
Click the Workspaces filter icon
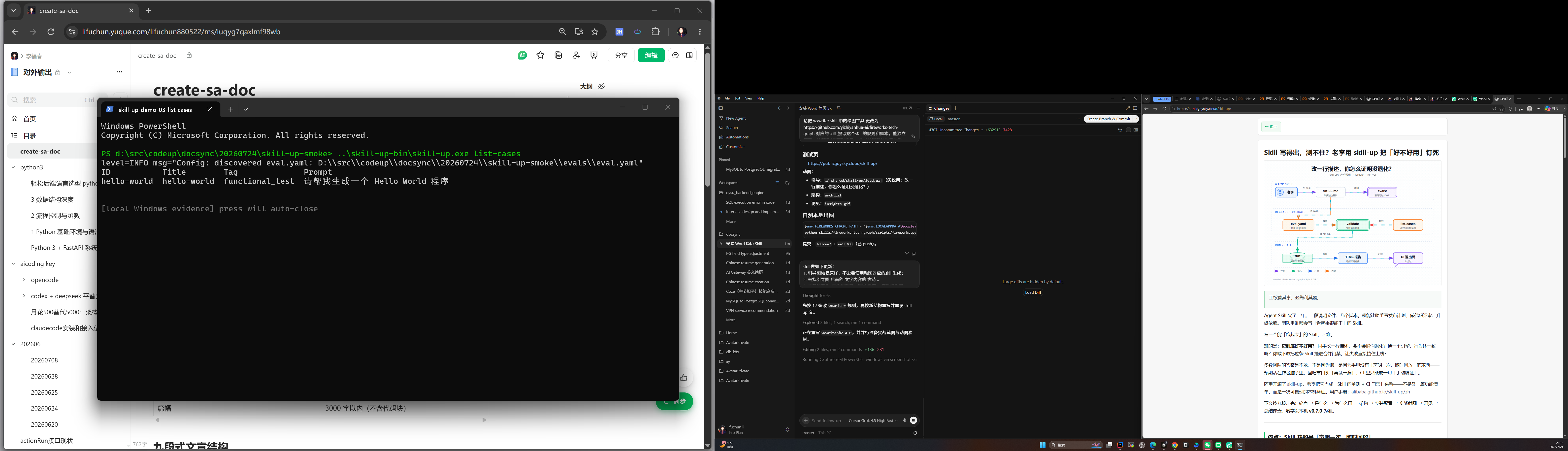pyautogui.click(x=777, y=183)
